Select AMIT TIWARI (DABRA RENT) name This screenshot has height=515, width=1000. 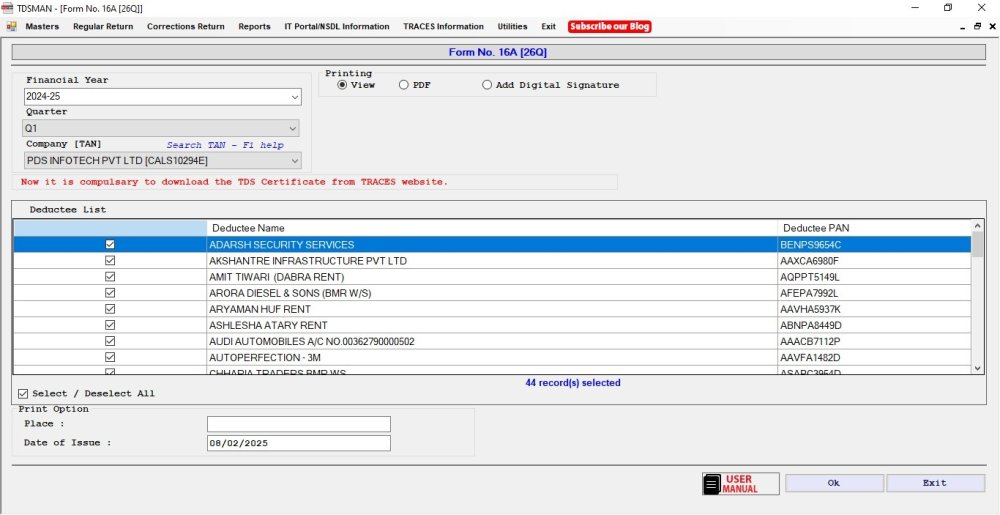click(492, 277)
